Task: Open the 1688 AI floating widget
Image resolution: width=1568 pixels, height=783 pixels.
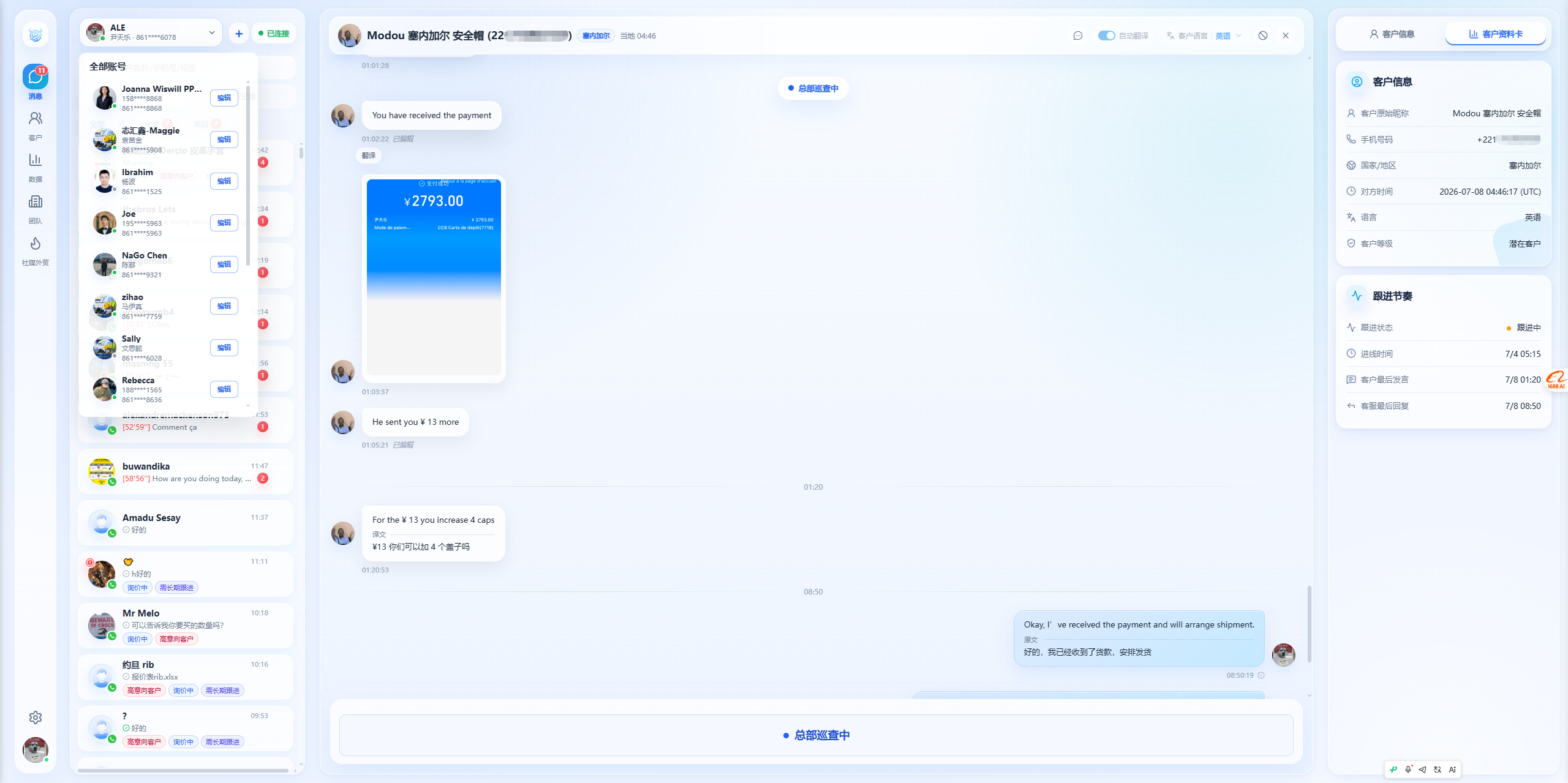Action: [x=1556, y=380]
